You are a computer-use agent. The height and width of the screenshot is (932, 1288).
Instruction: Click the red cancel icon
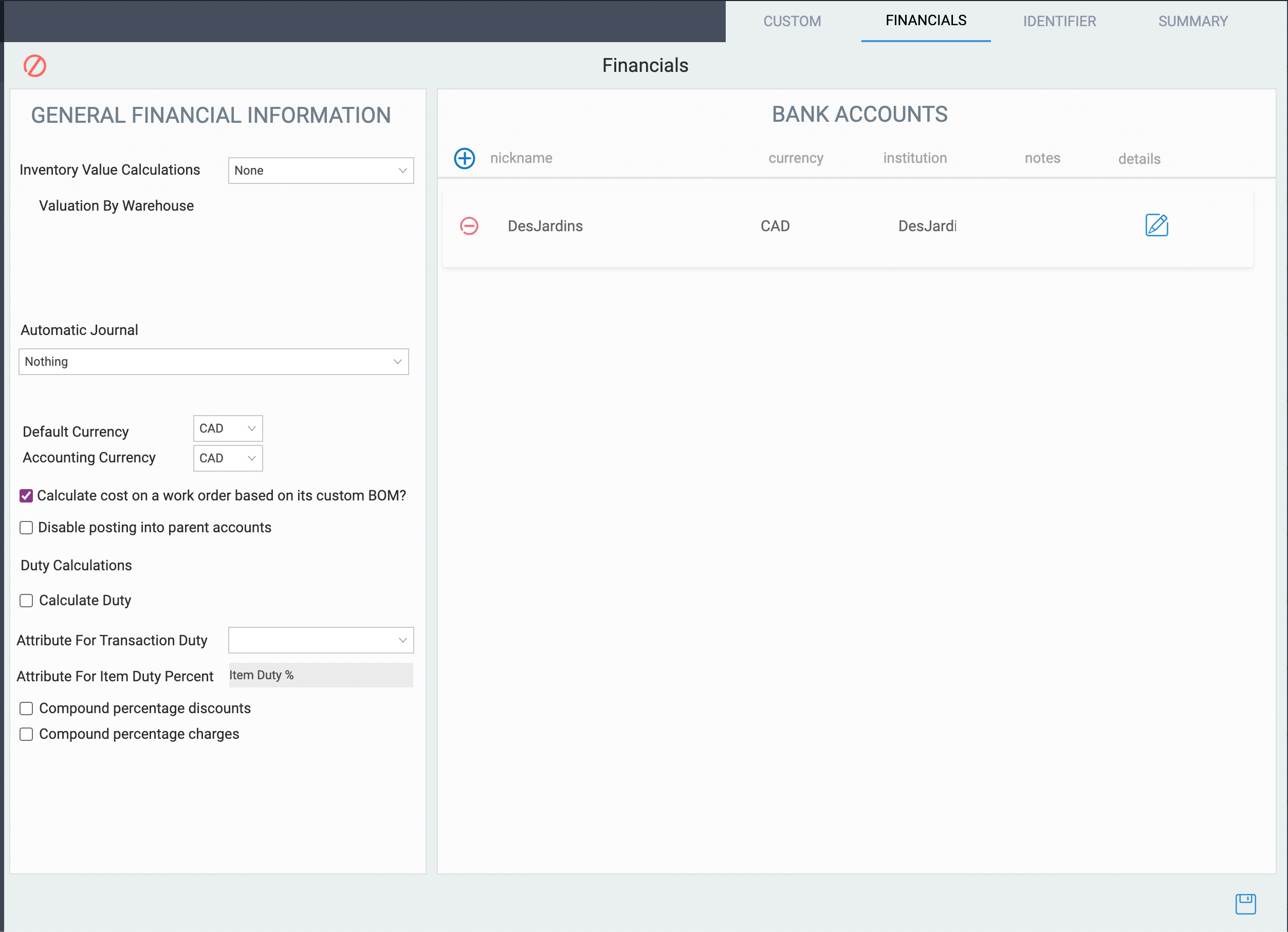(34, 66)
